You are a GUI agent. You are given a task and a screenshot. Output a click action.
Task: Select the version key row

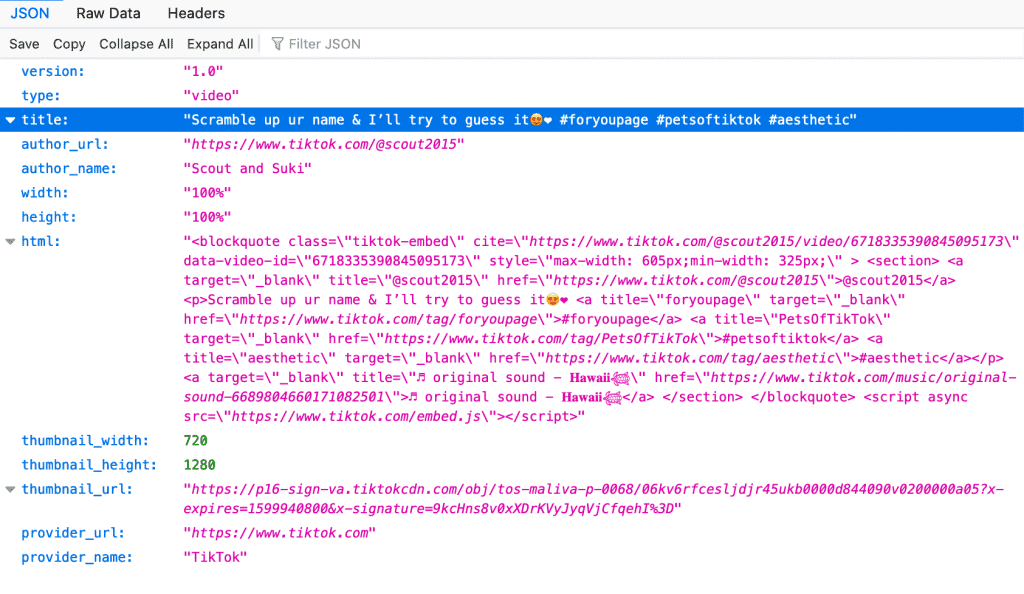pos(53,72)
